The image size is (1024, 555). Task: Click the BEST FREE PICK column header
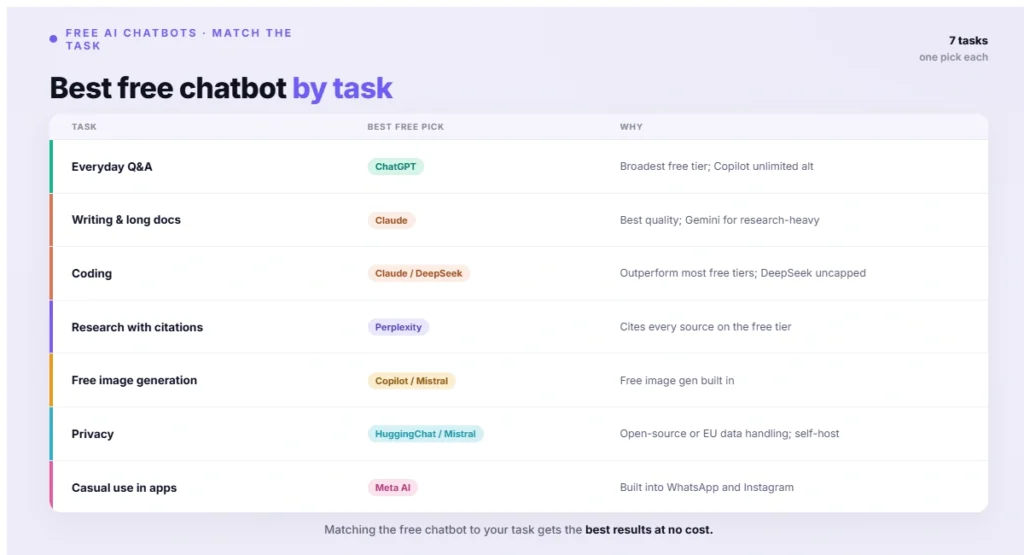406,127
